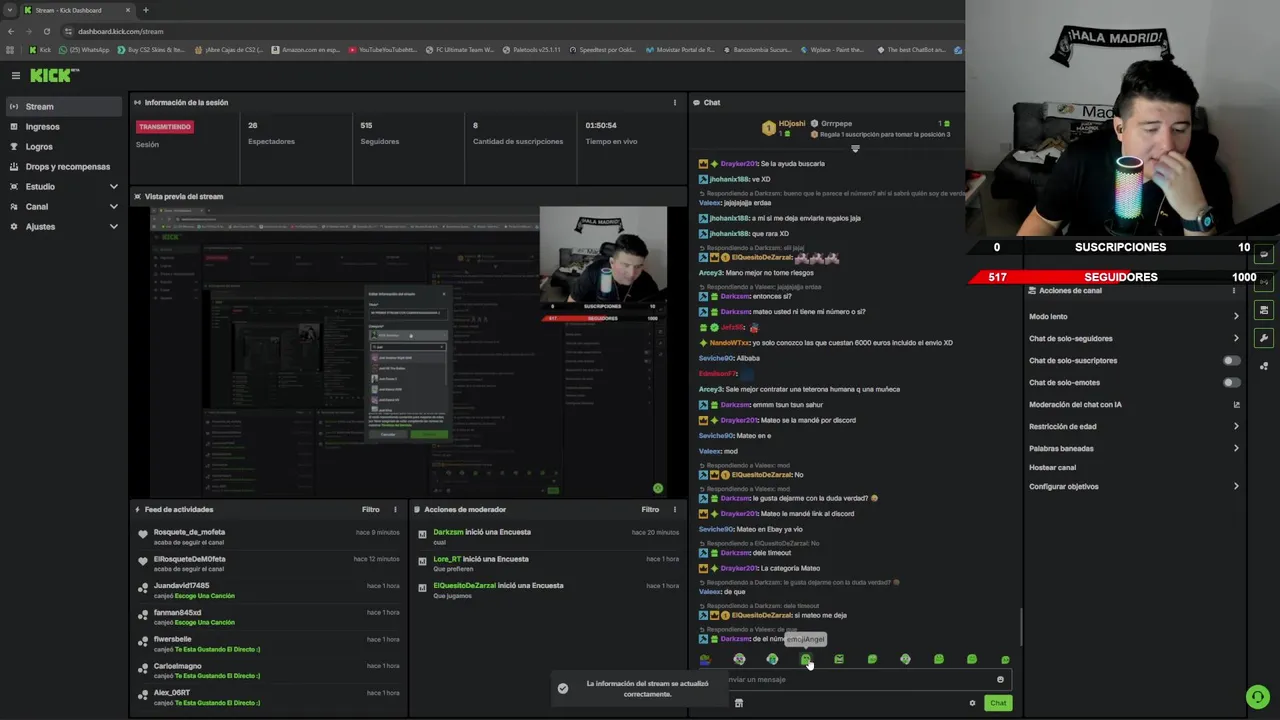Open the shop icon below message box

point(739,703)
